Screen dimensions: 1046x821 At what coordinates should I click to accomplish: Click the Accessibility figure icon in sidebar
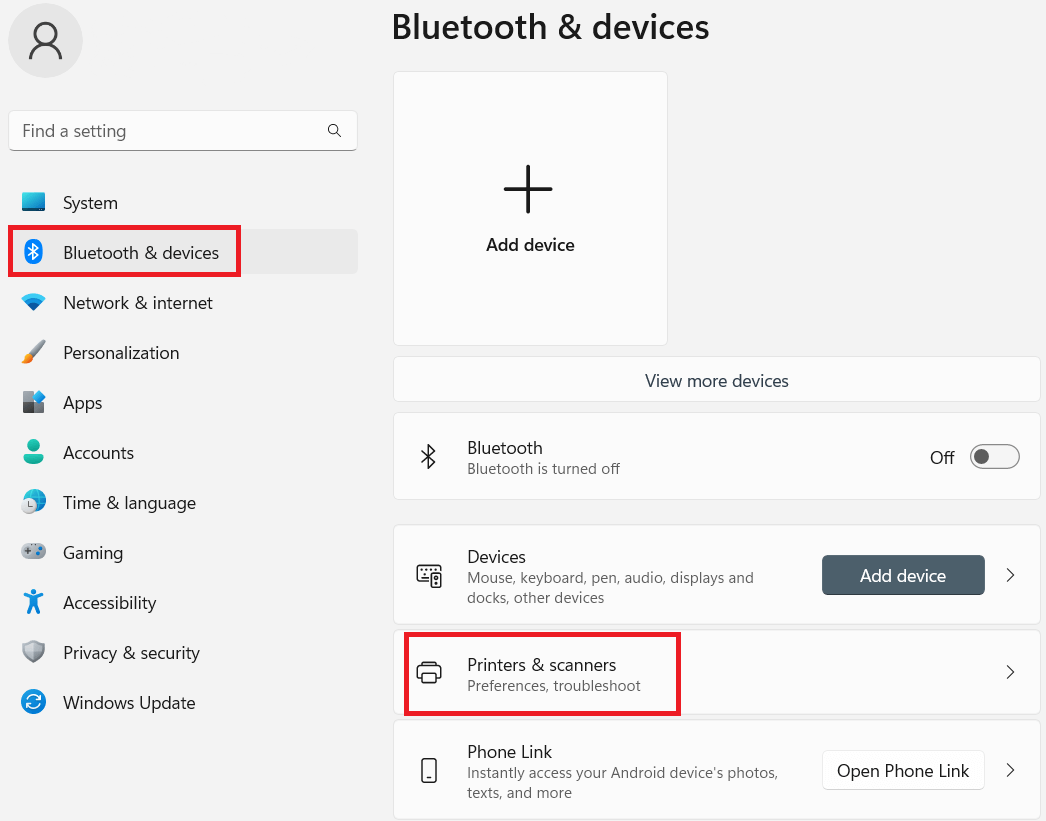[x=33, y=602]
